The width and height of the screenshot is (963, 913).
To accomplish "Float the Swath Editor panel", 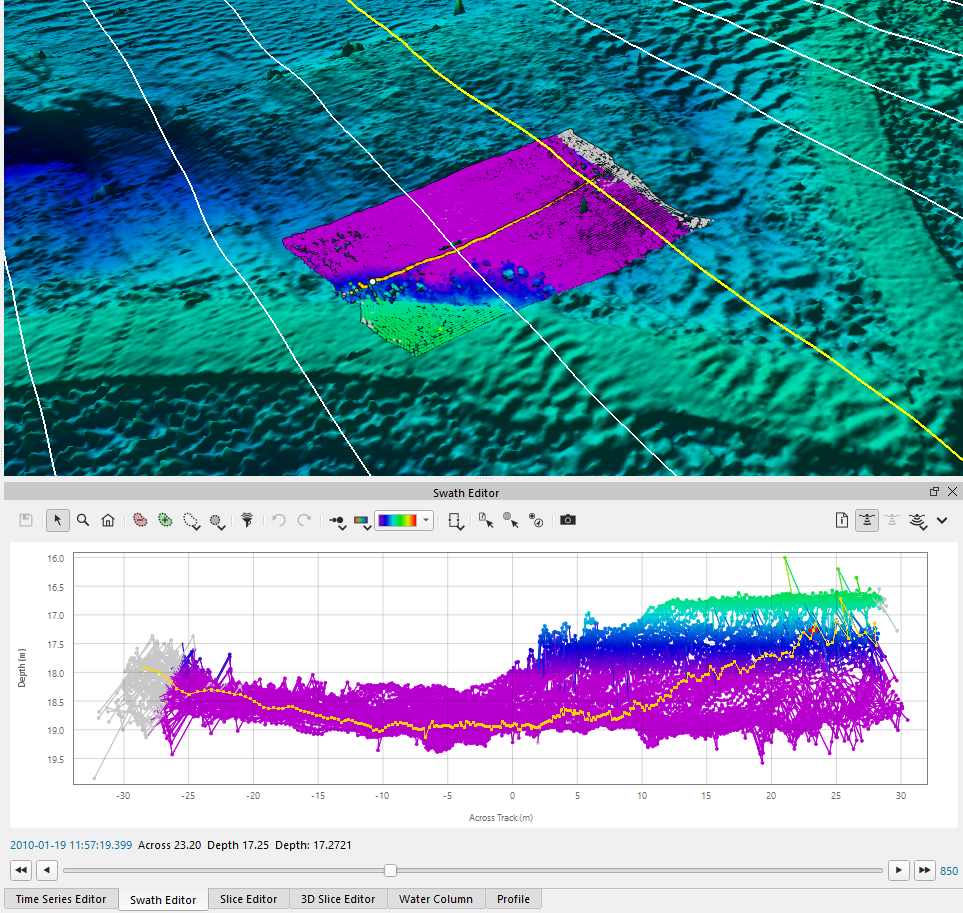I will coord(934,492).
